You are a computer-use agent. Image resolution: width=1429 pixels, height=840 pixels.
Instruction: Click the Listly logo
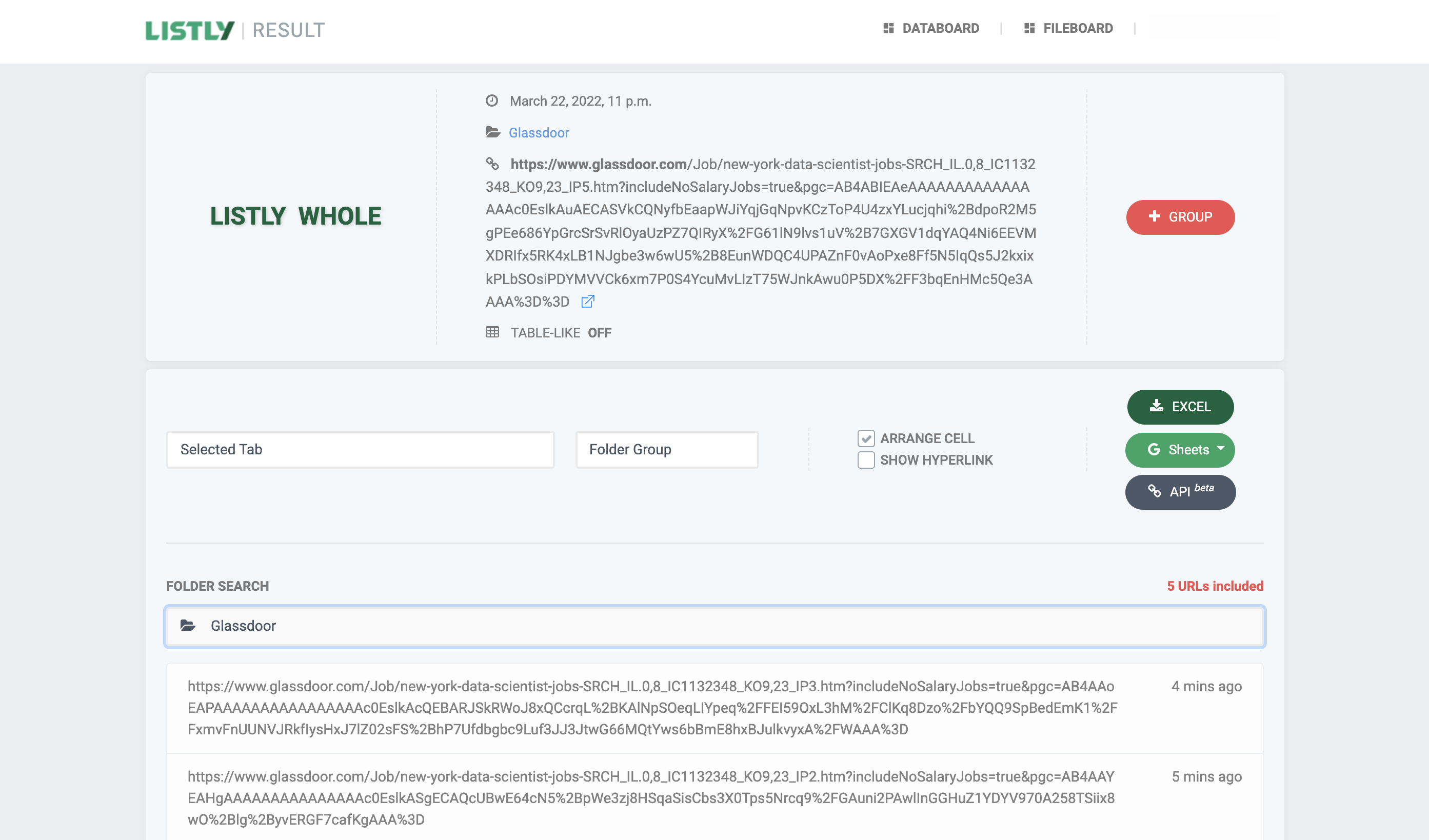tap(190, 30)
